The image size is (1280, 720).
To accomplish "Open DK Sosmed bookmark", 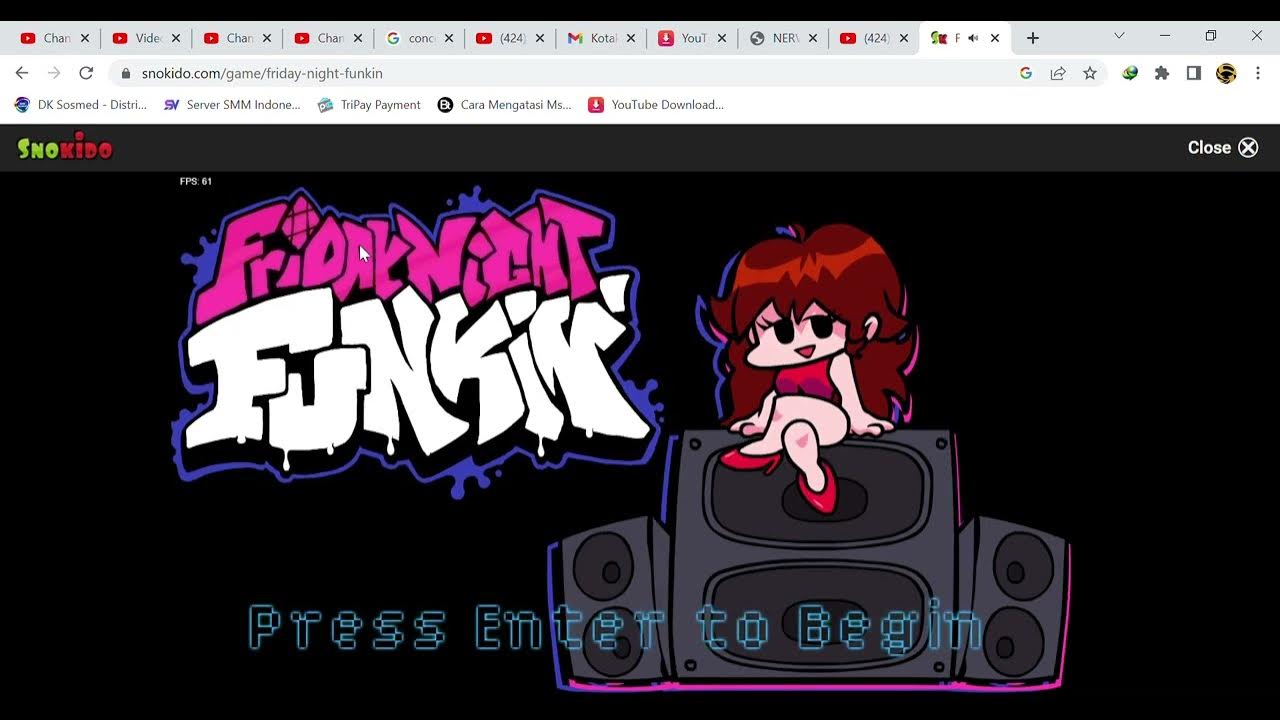I will click(80, 105).
